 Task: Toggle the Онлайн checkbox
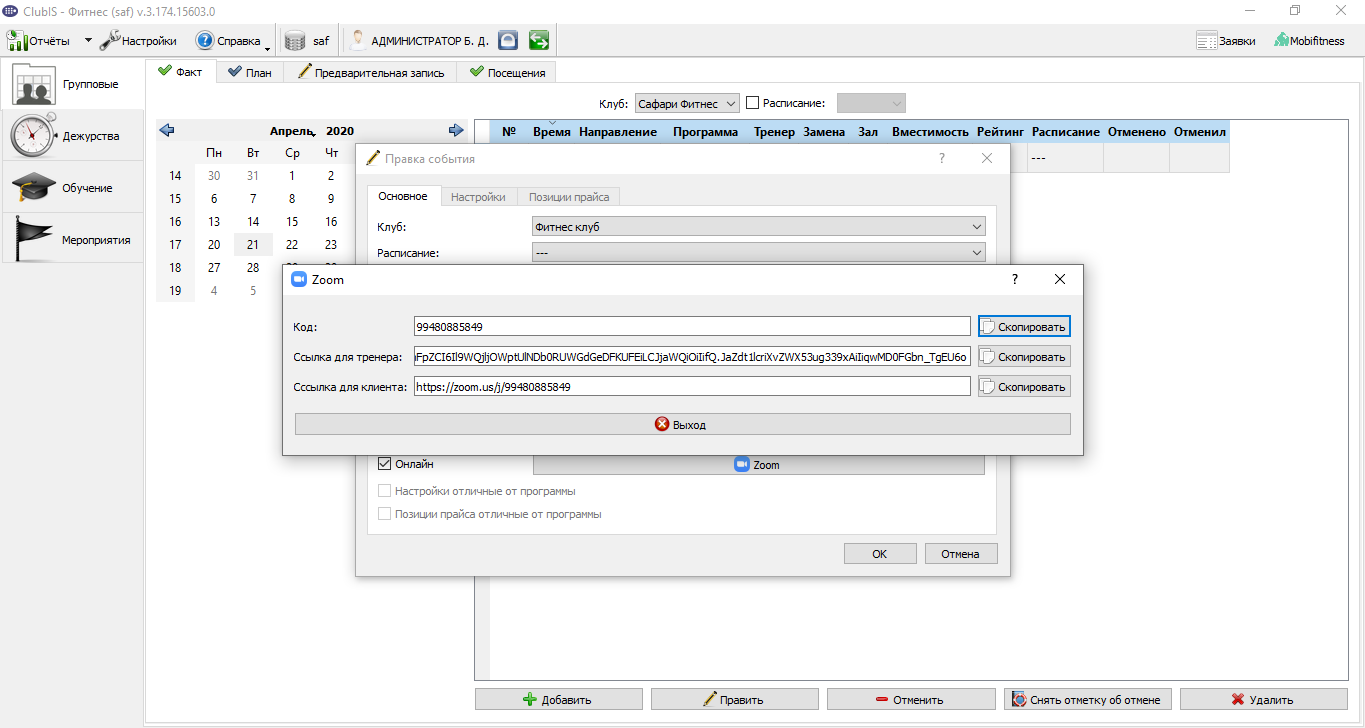[384, 464]
